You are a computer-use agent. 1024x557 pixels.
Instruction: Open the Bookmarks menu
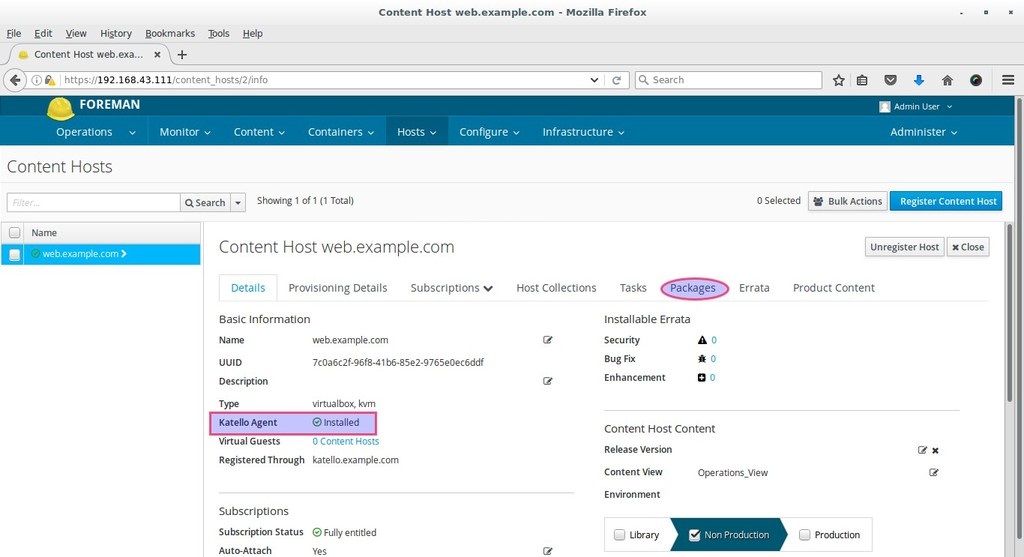170,33
